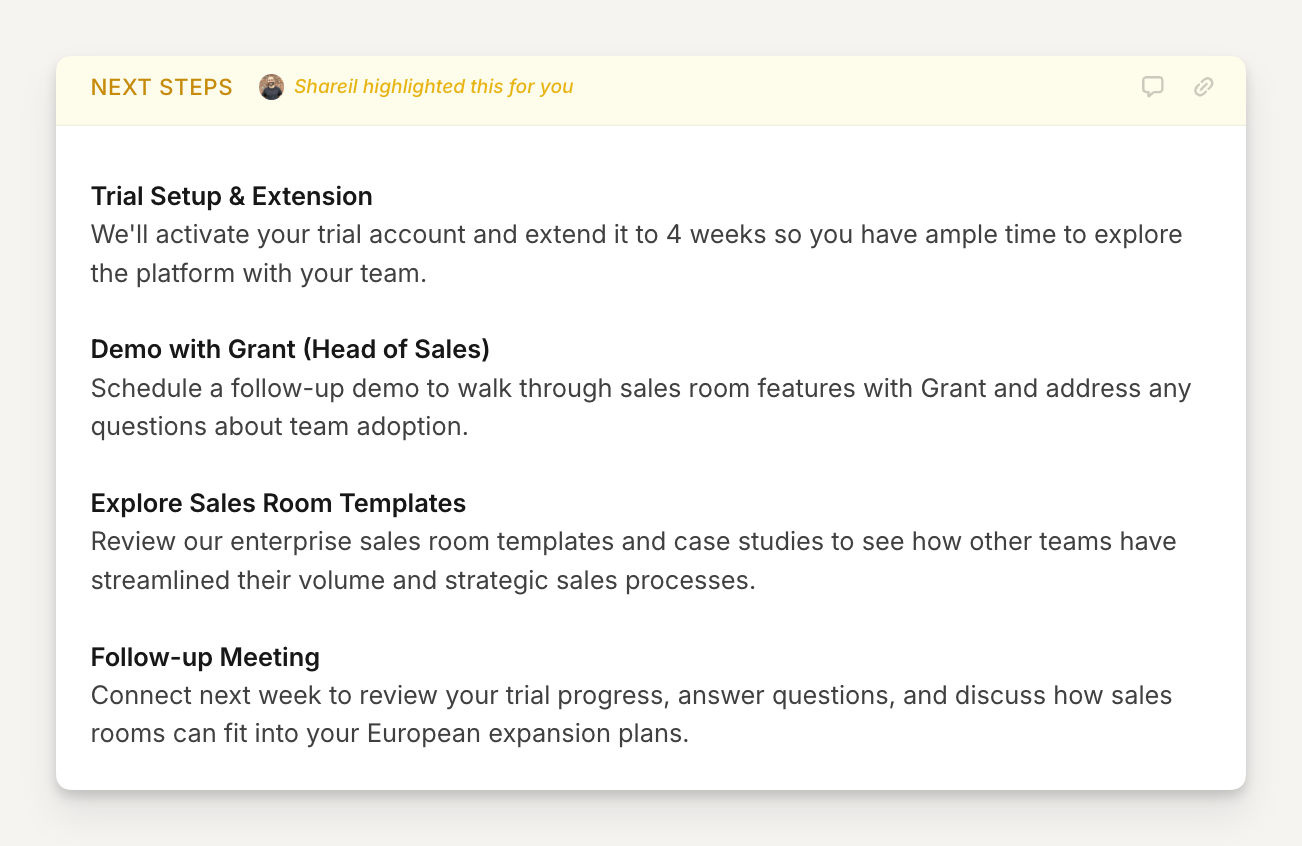Click the trial account activation description paragraph

click(x=636, y=254)
